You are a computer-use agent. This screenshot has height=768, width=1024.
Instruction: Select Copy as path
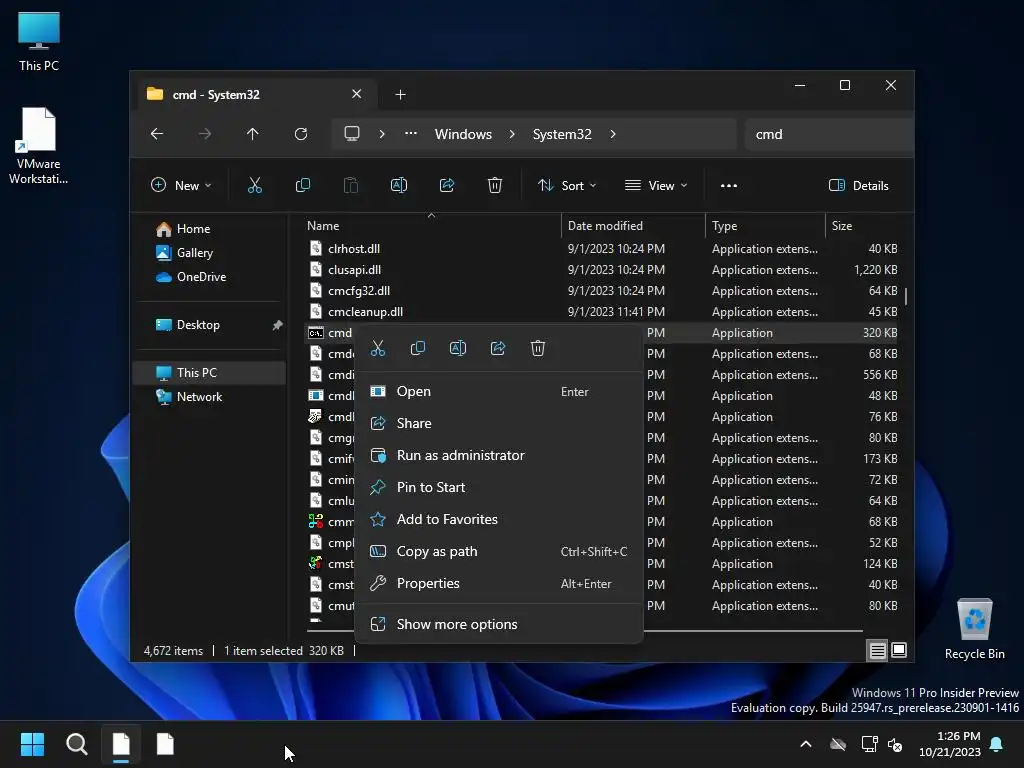(x=498, y=551)
